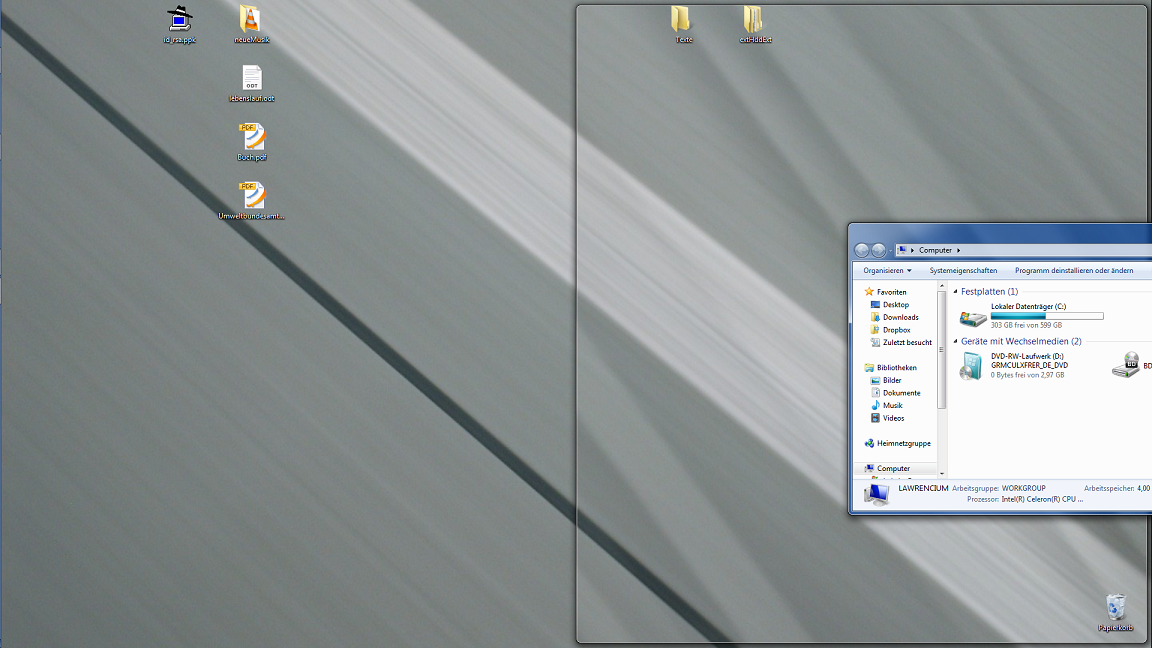Collapse the Geräte mit Wechselmedien group
Image resolution: width=1152 pixels, height=648 pixels.
[x=955, y=341]
